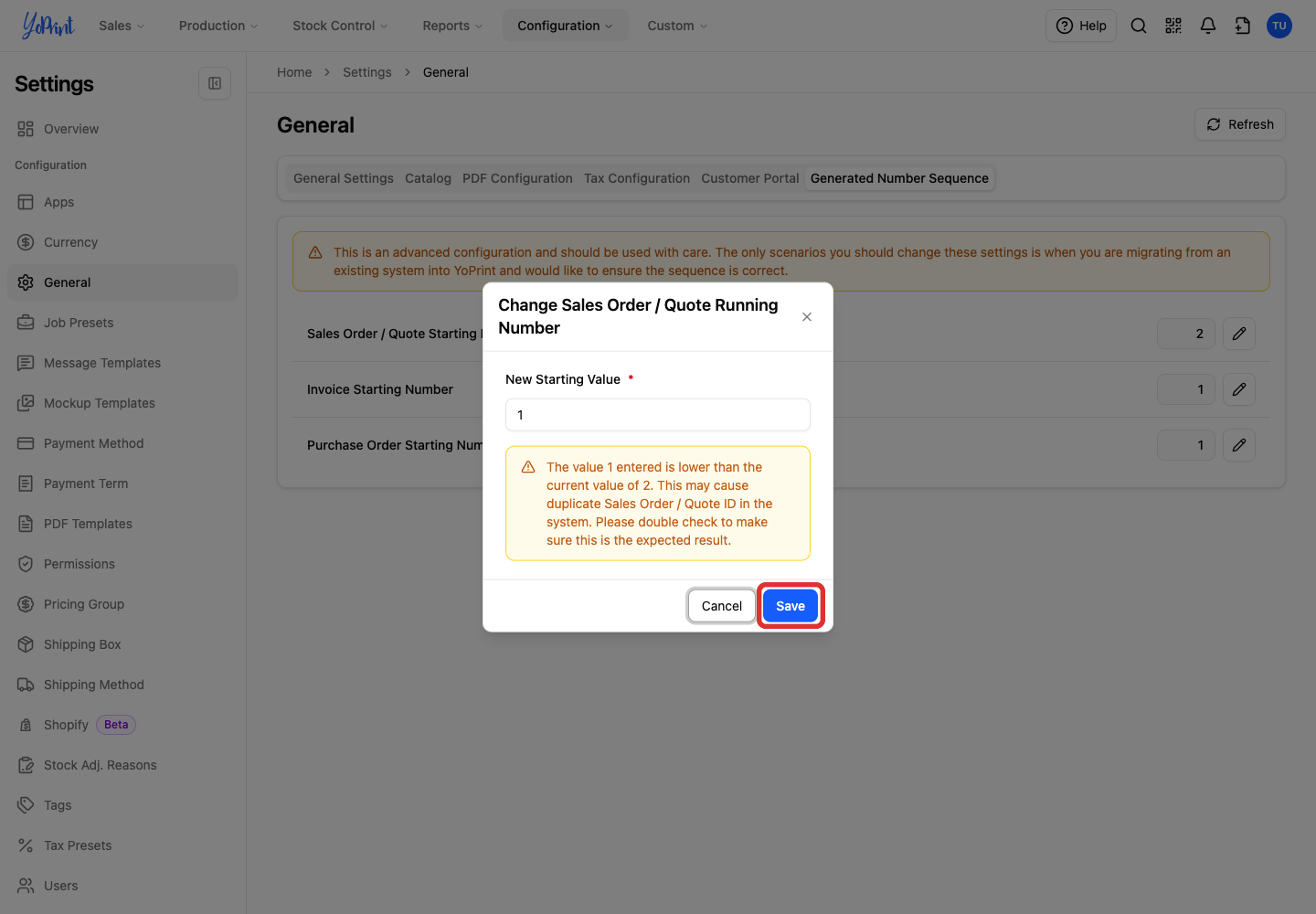This screenshot has height=914, width=1316.
Task: Expand the Production menu
Action: tap(218, 26)
